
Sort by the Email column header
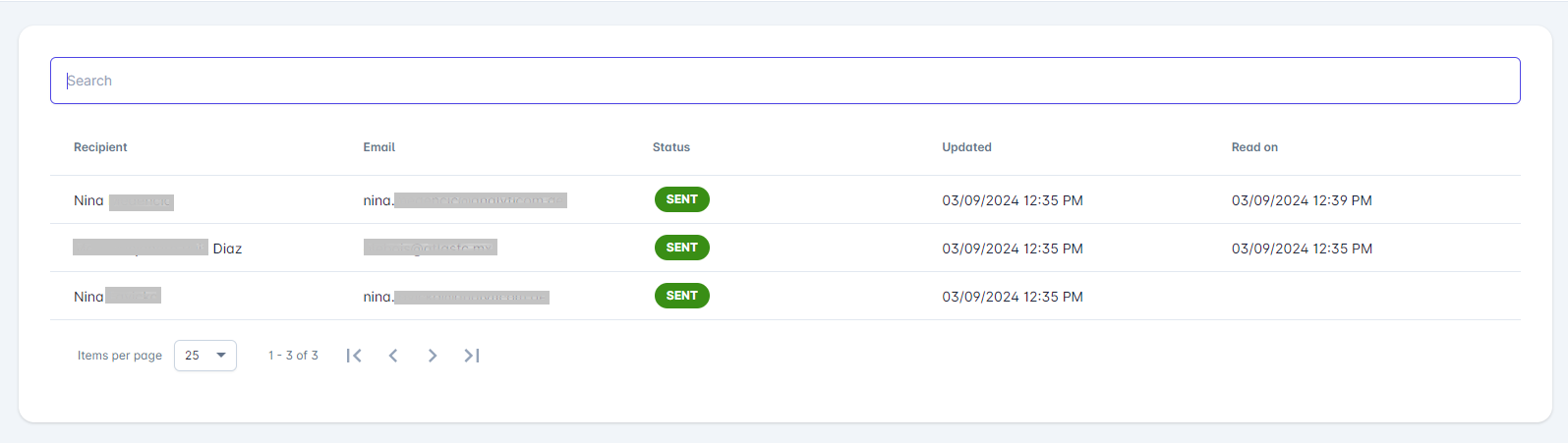click(378, 147)
